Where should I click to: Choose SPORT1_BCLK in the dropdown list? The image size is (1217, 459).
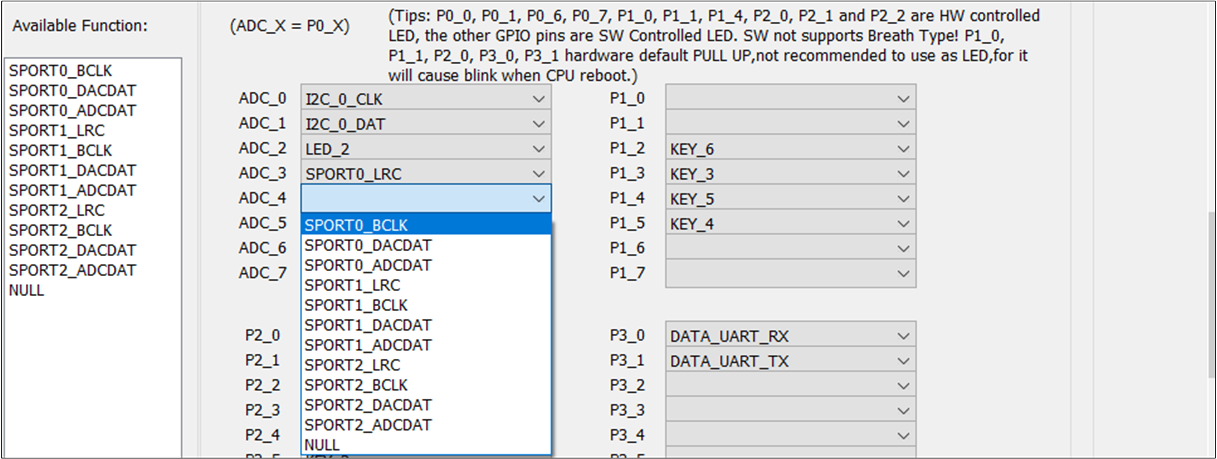click(x=426, y=305)
